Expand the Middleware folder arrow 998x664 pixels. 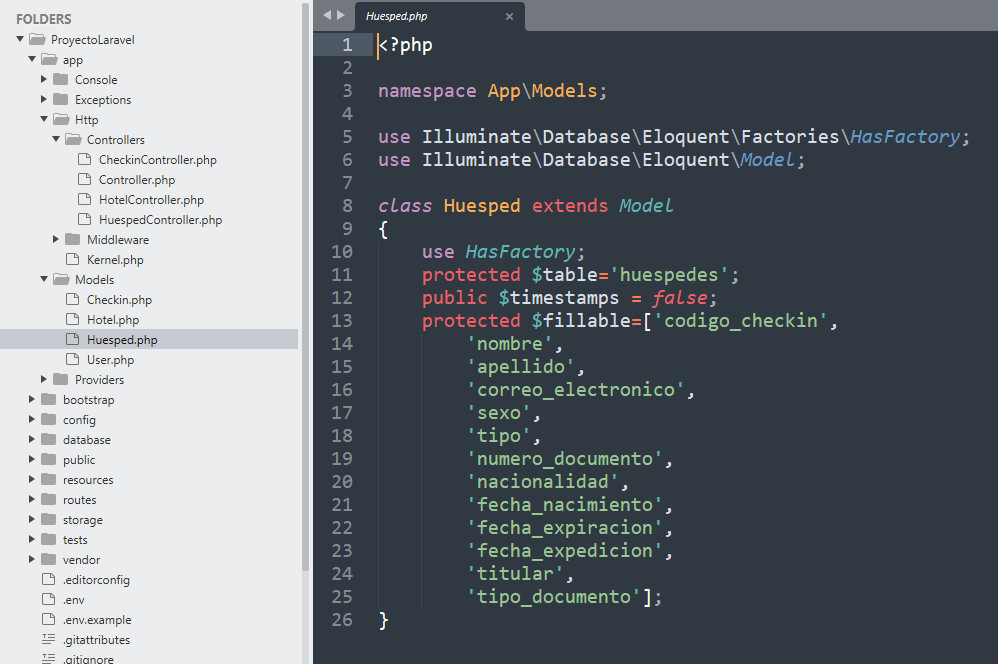point(56,240)
